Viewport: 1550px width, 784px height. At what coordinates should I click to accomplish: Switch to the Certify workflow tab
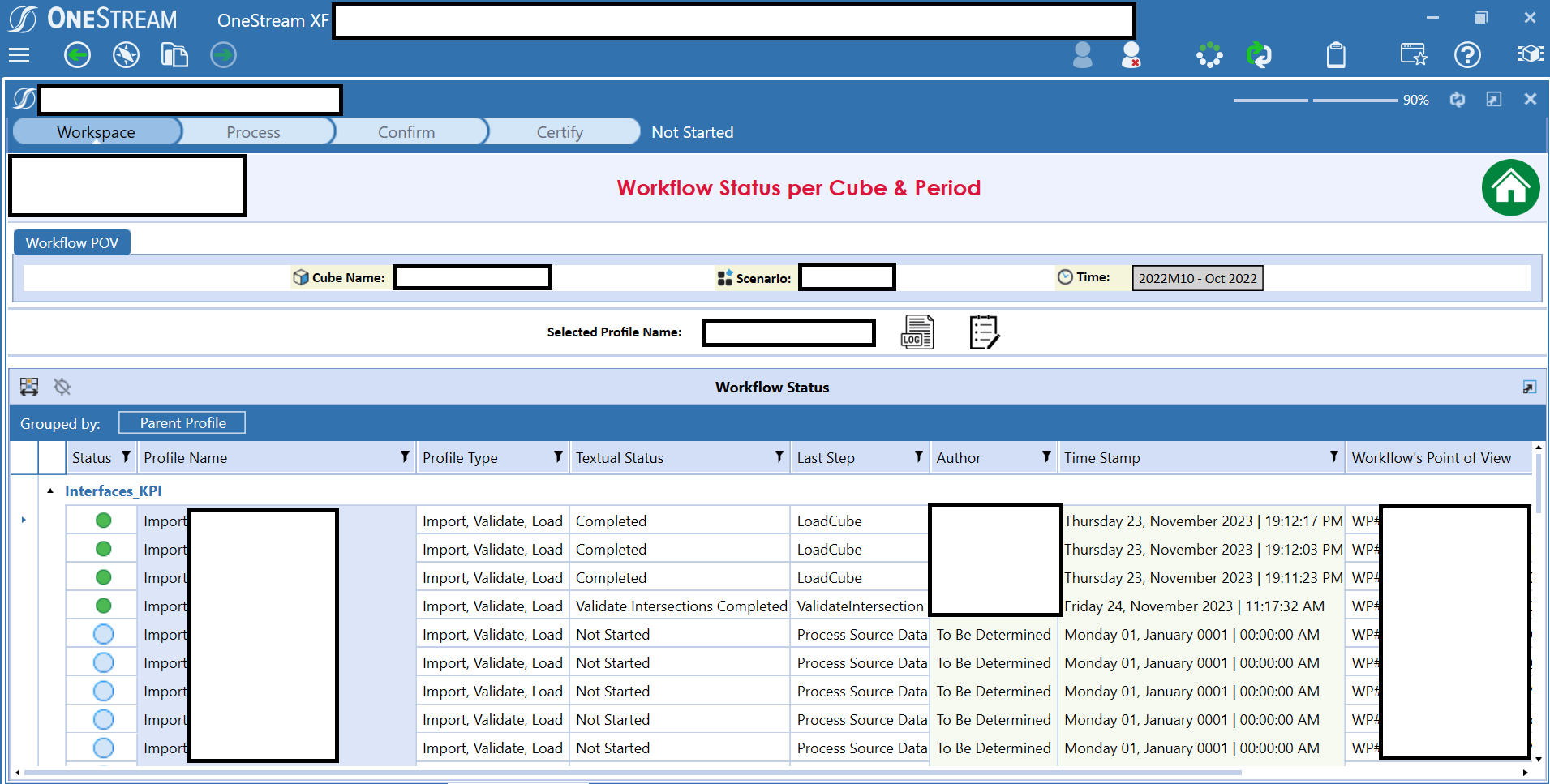[x=559, y=131]
